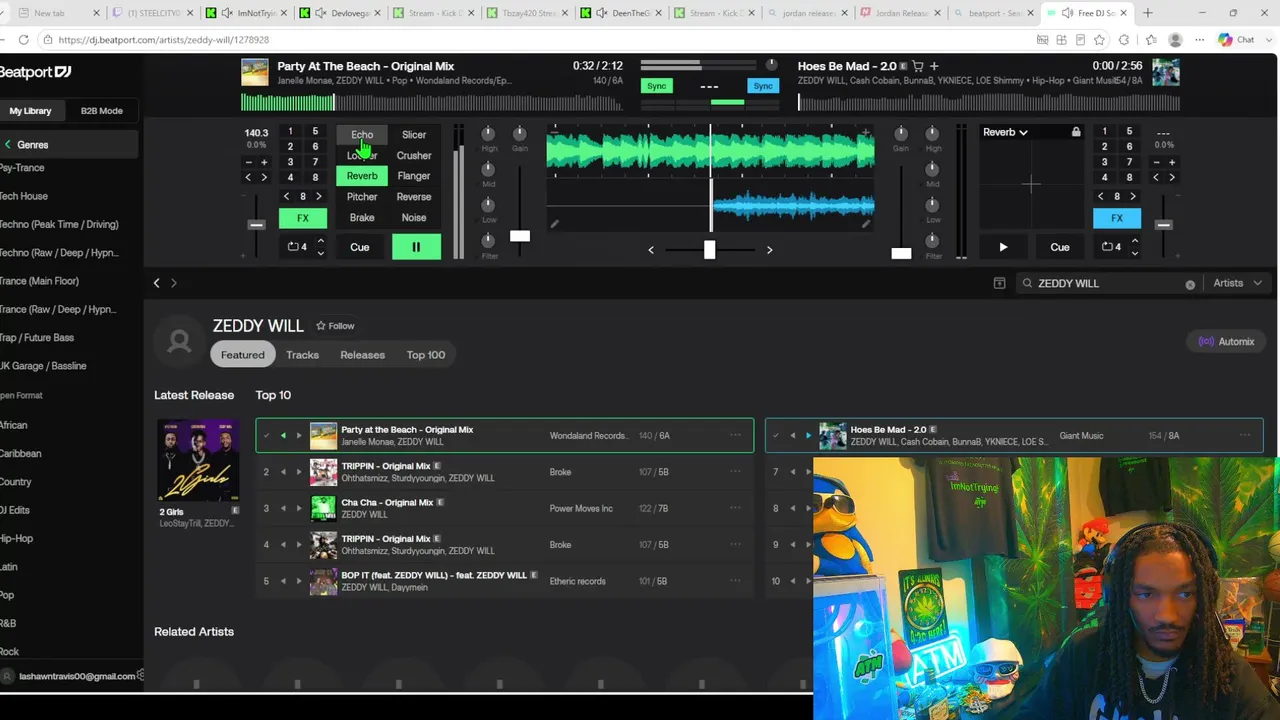Go to previous left deck hot cue page
1280x720 pixels.
pos(287,197)
